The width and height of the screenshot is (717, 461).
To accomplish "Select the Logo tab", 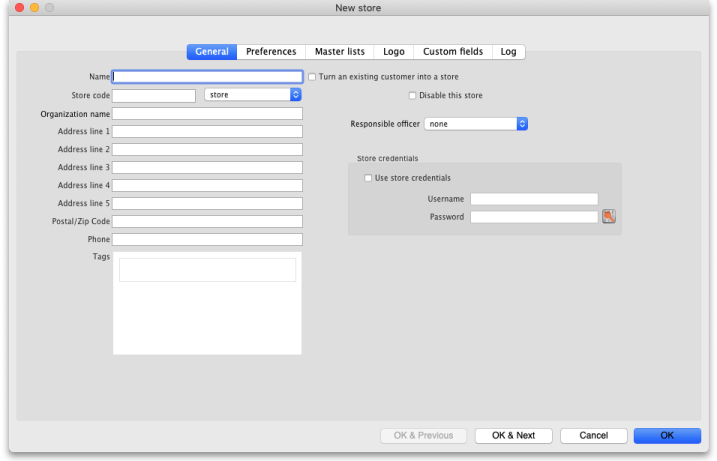I will pyautogui.click(x=394, y=52).
